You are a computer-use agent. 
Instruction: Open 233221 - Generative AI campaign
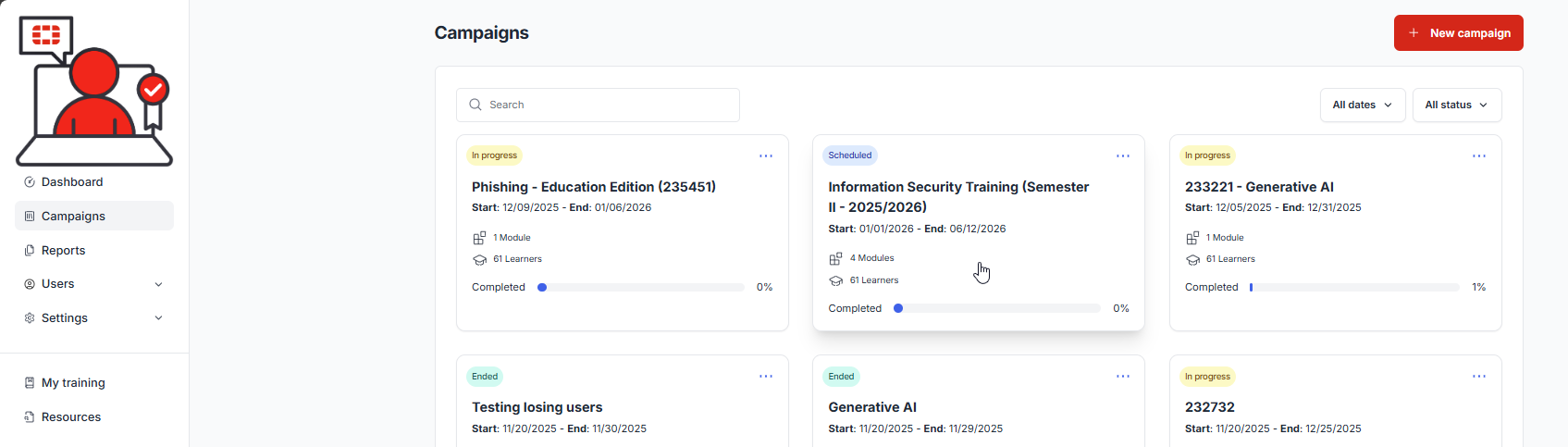tap(1259, 187)
